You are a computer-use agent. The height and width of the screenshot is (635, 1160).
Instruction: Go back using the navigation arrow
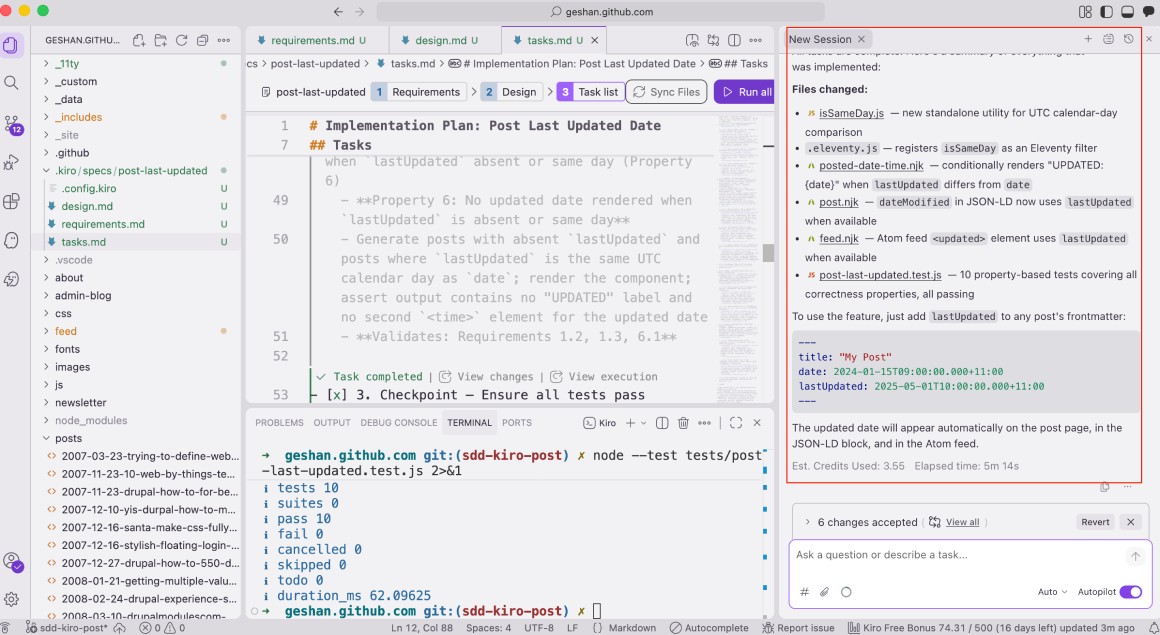tap(338, 12)
